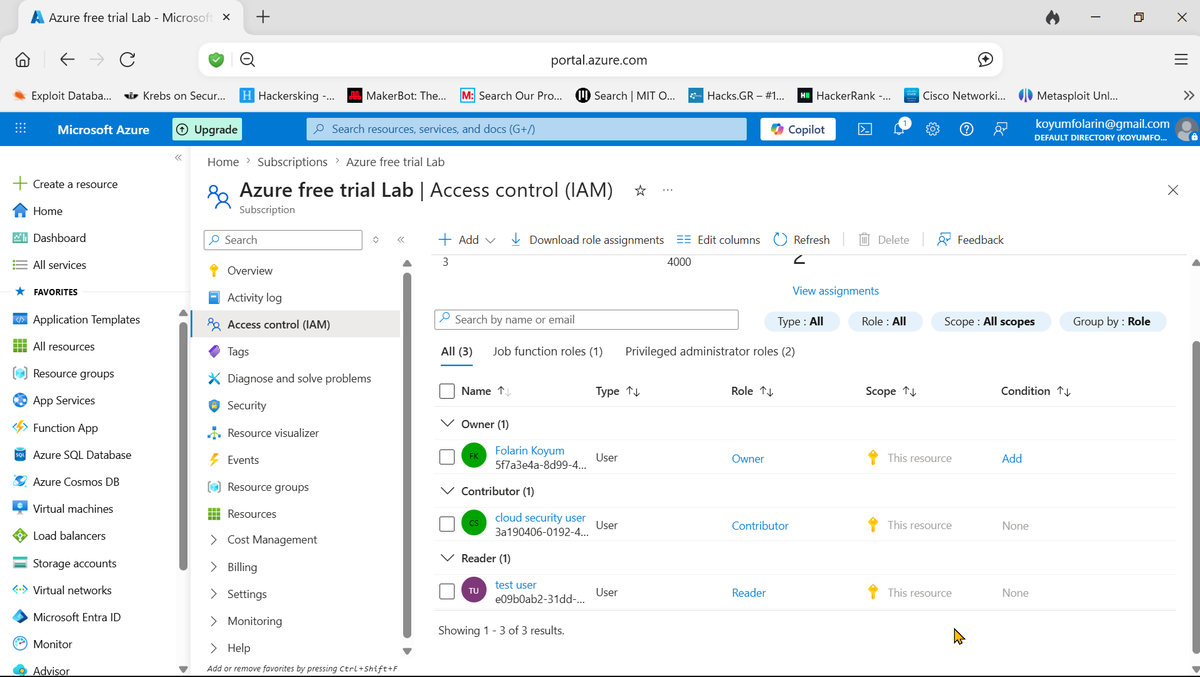Open Virtual networks favorite

(62, 591)
